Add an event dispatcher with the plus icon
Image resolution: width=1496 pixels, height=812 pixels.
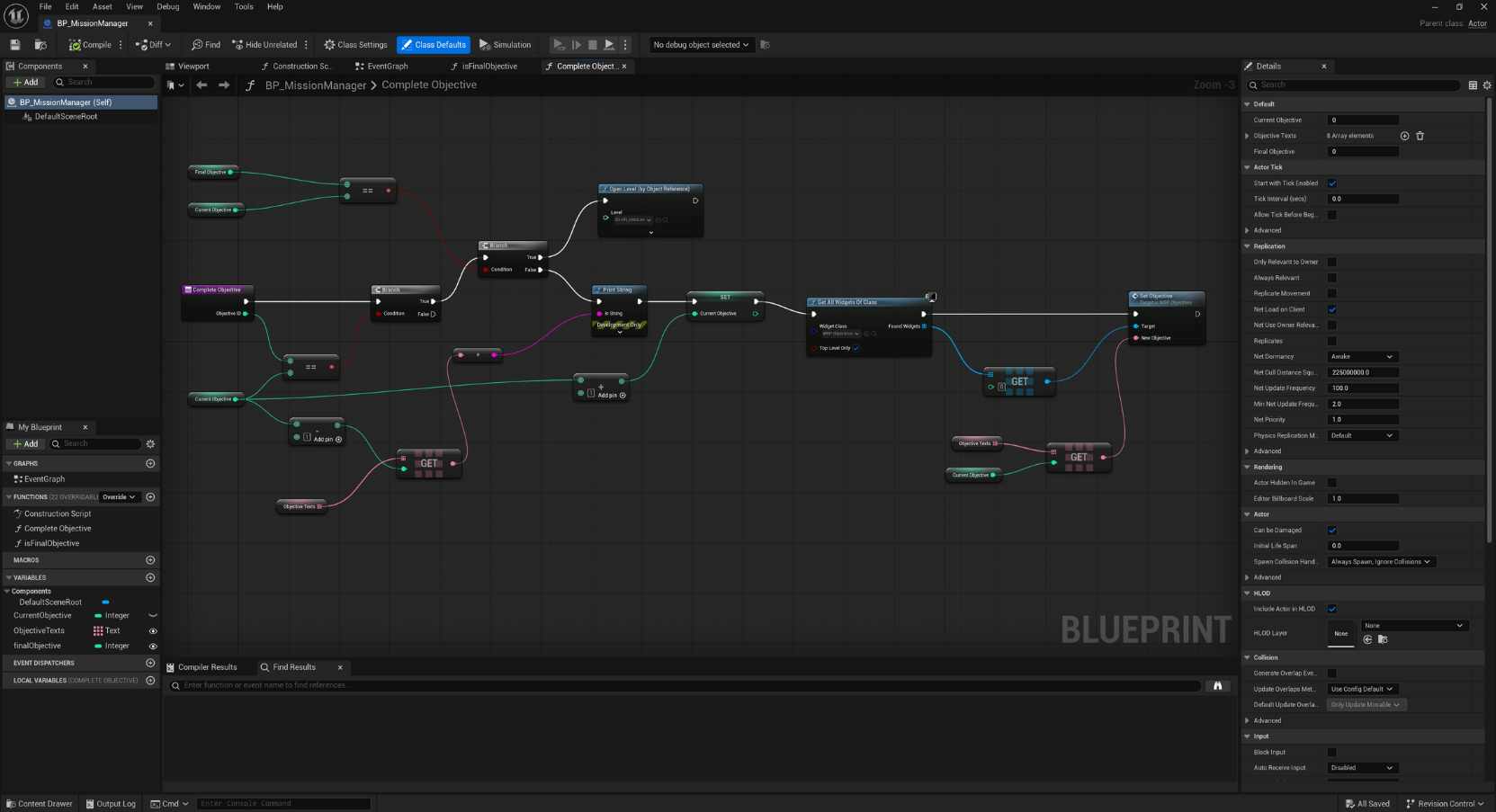pos(150,663)
